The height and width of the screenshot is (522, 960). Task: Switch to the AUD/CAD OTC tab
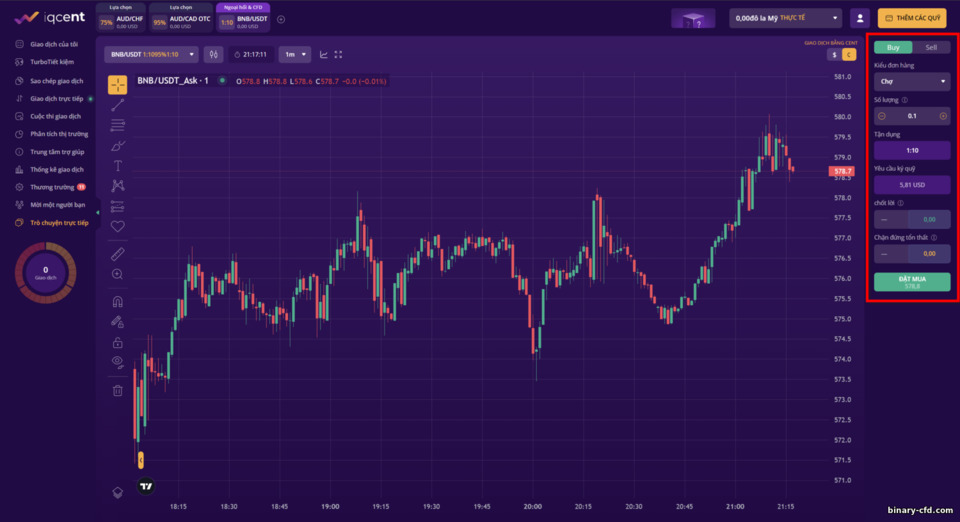[182, 18]
